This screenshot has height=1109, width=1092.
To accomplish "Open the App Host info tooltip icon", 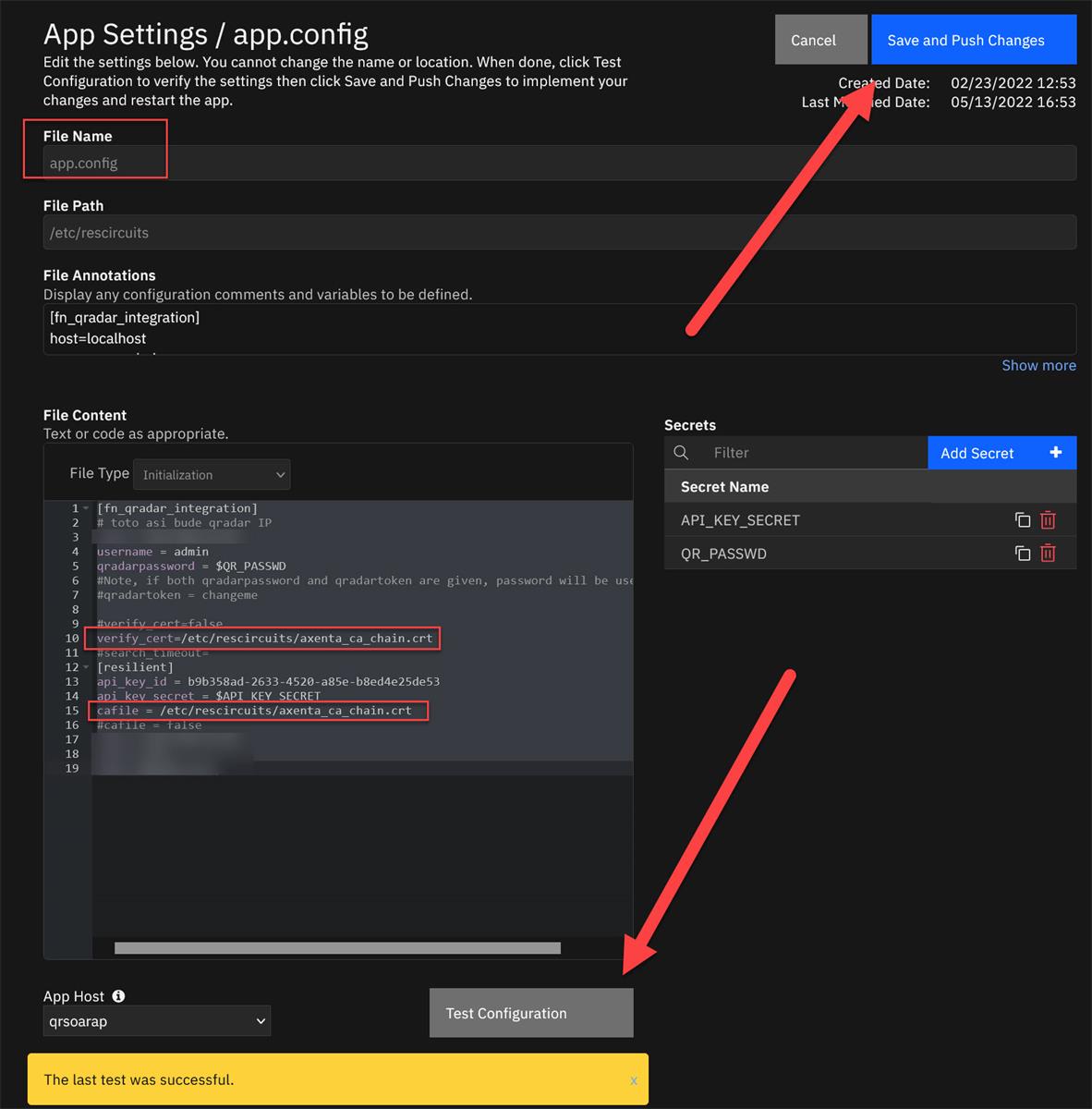I will (116, 995).
